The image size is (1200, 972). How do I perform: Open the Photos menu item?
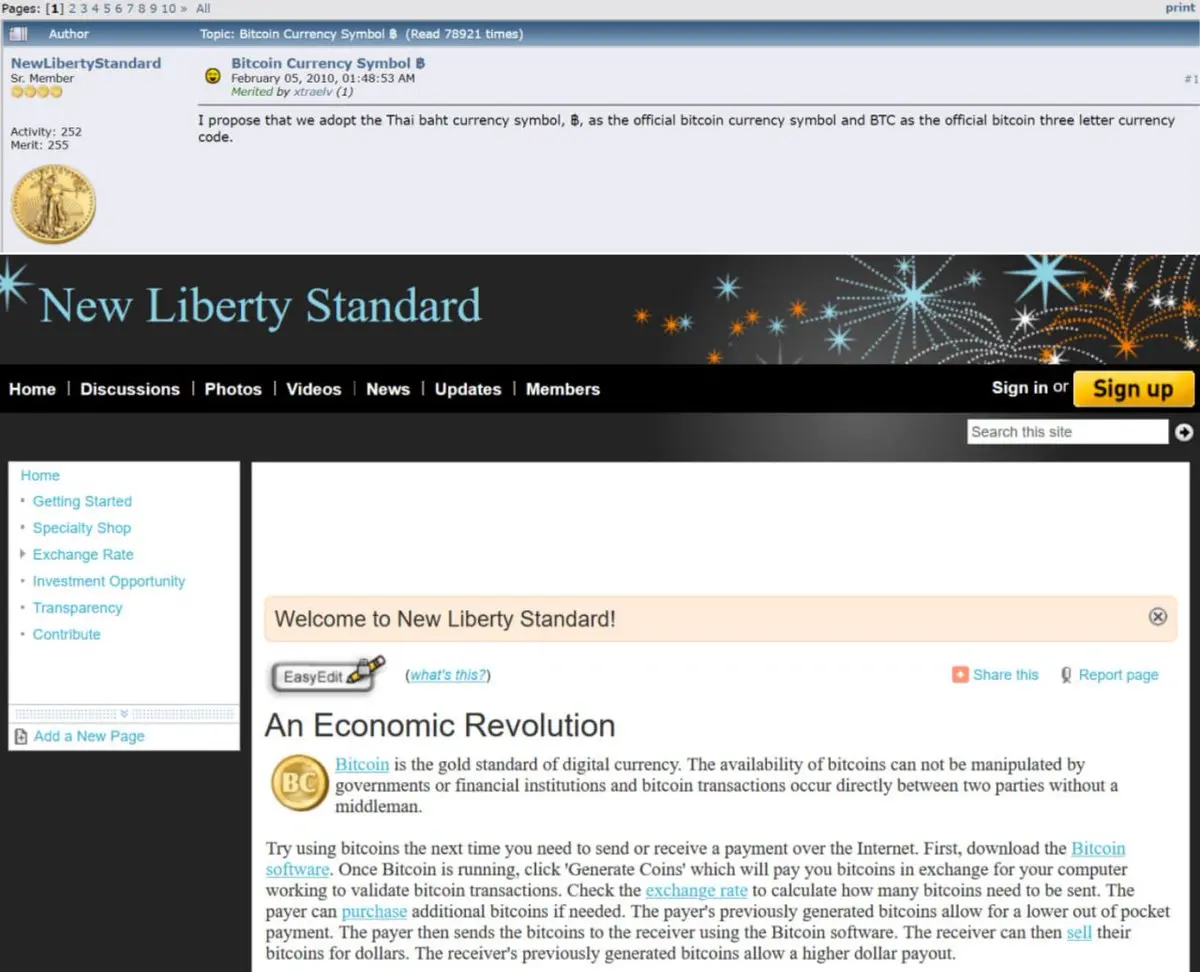pyautogui.click(x=233, y=389)
